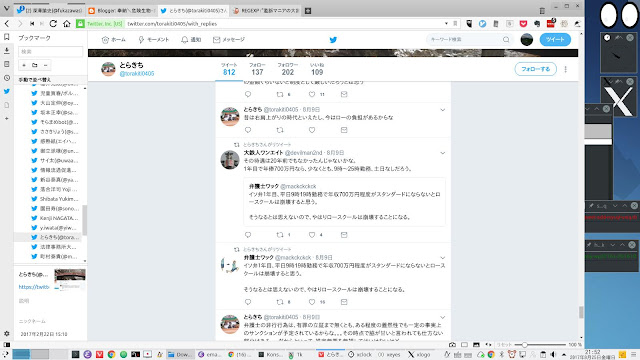Add new bookmark in Bookmarks panel
This screenshot has height=360, width=640.
[24, 65]
